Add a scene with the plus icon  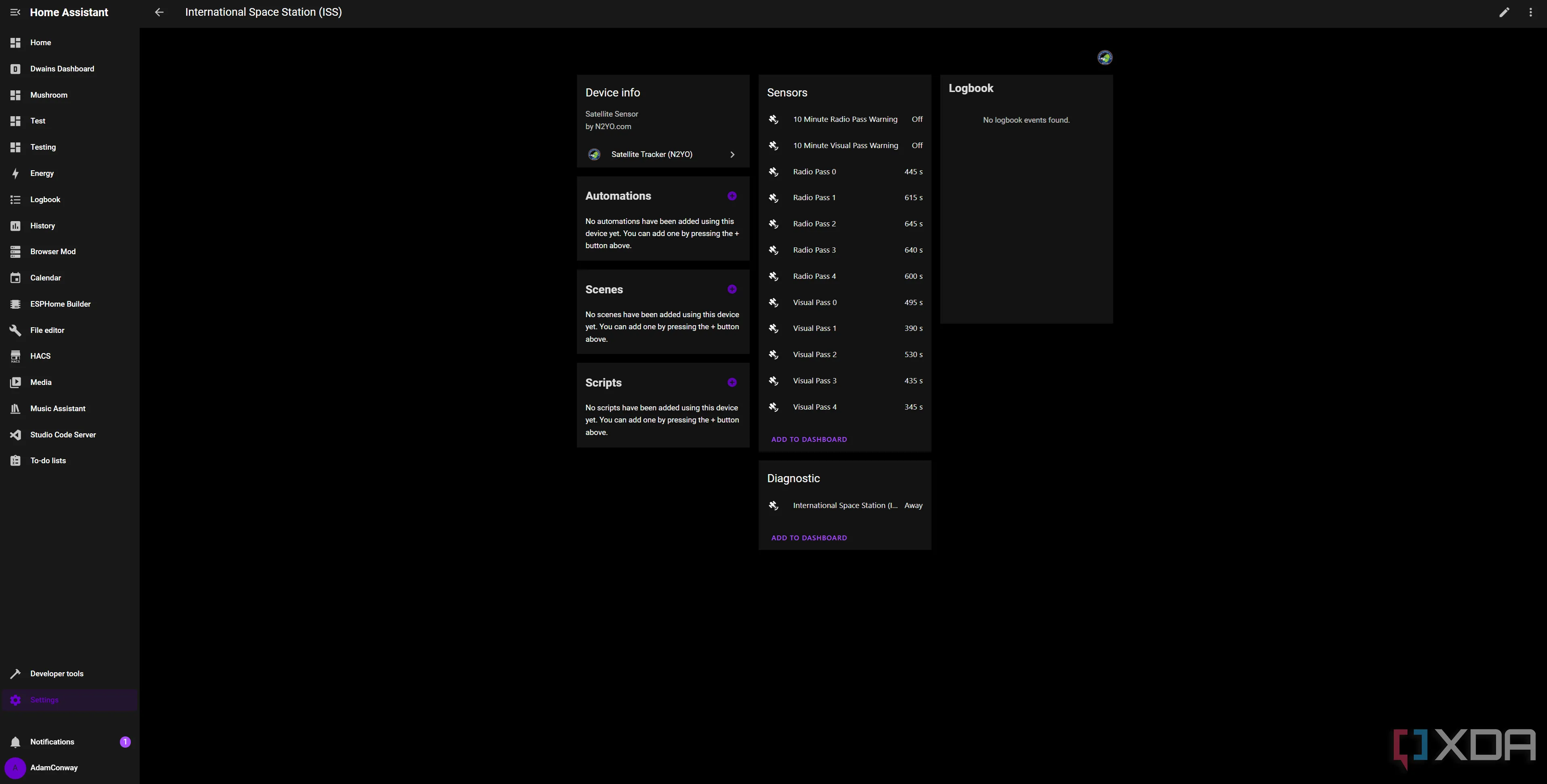click(x=732, y=289)
